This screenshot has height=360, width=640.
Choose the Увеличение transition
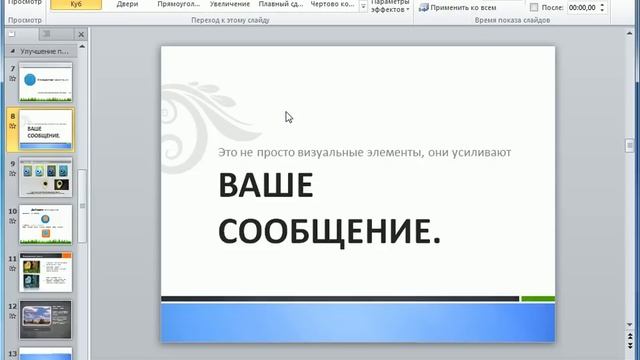click(x=230, y=4)
